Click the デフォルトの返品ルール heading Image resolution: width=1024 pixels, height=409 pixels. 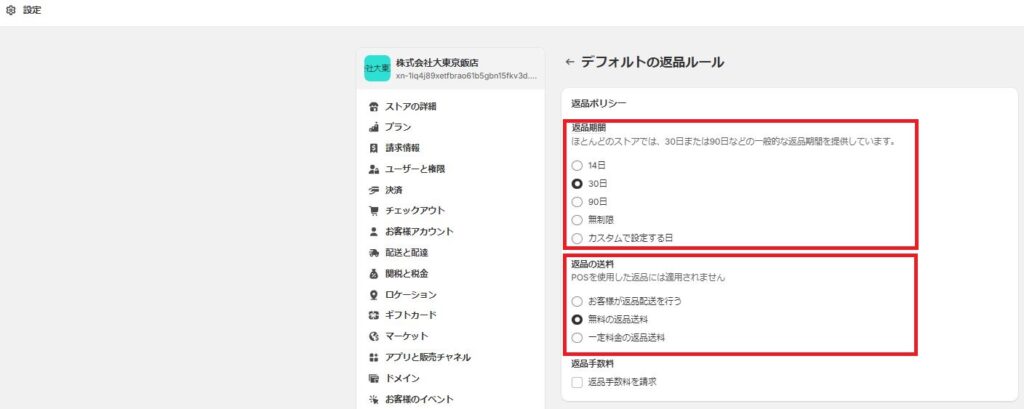click(x=652, y=62)
